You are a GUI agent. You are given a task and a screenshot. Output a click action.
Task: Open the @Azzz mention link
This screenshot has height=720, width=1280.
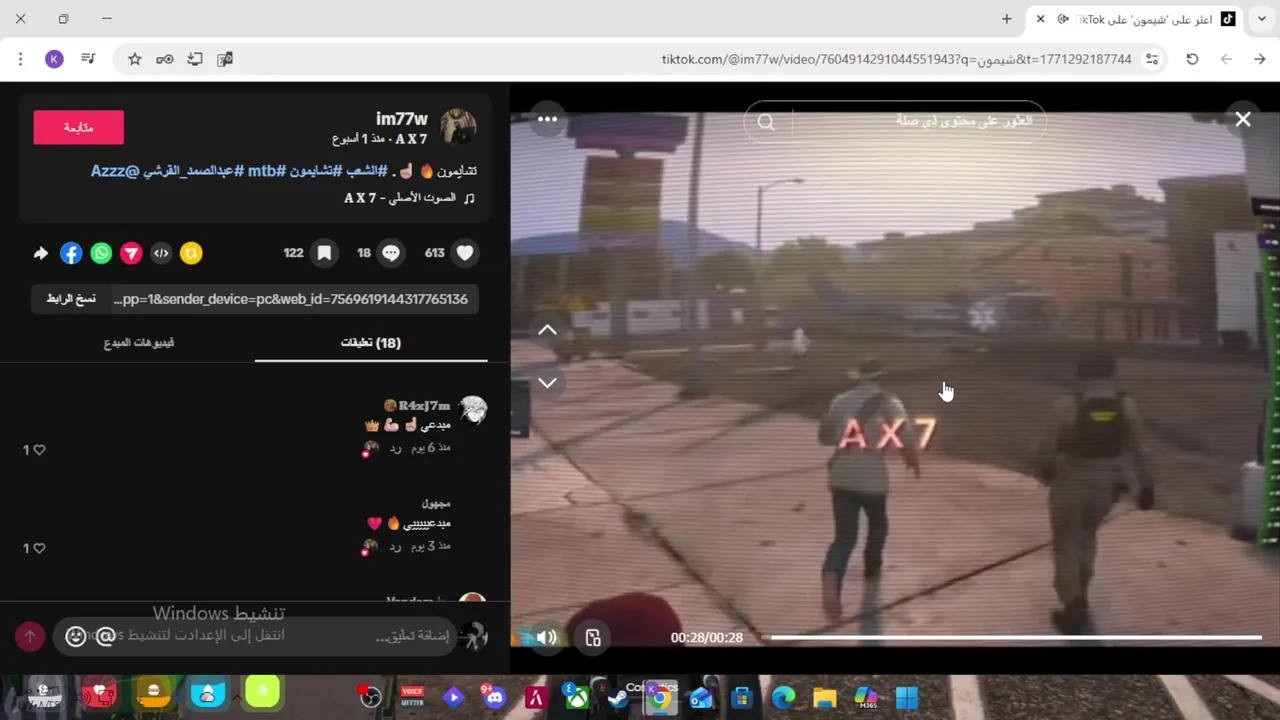pyautogui.click(x=115, y=171)
